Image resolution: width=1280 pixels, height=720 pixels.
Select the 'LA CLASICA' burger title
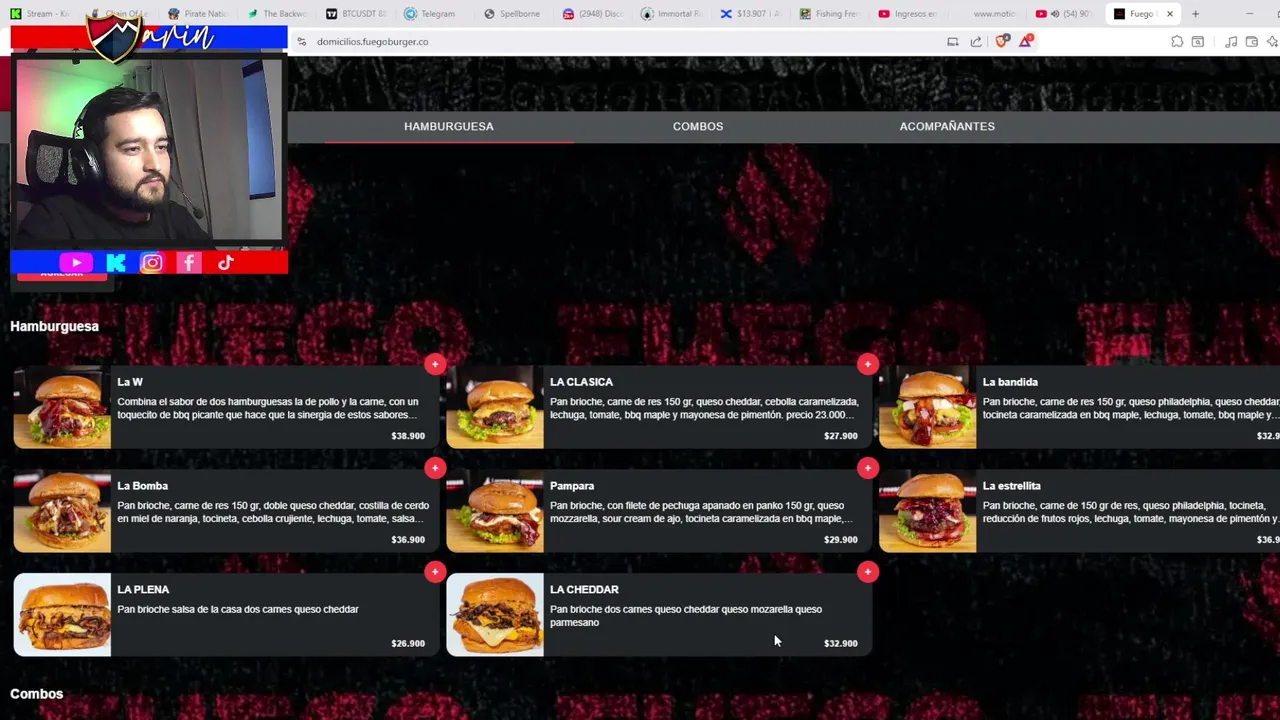coord(581,382)
